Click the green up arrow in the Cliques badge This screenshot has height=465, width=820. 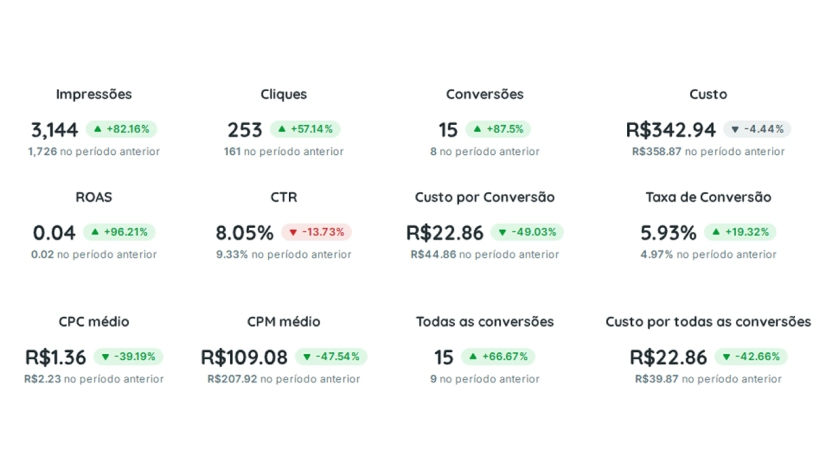[x=282, y=129]
